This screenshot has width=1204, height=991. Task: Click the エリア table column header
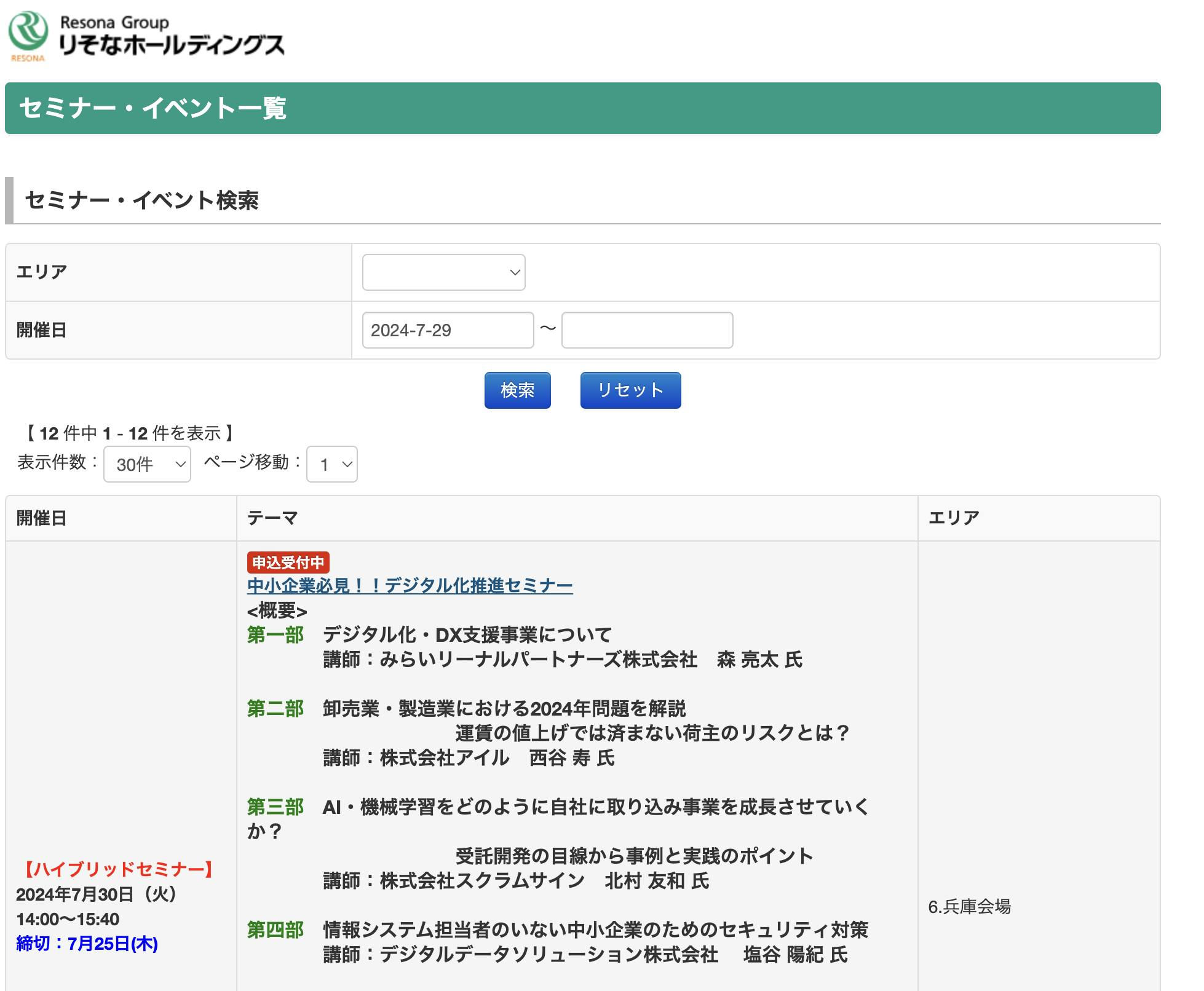953,518
